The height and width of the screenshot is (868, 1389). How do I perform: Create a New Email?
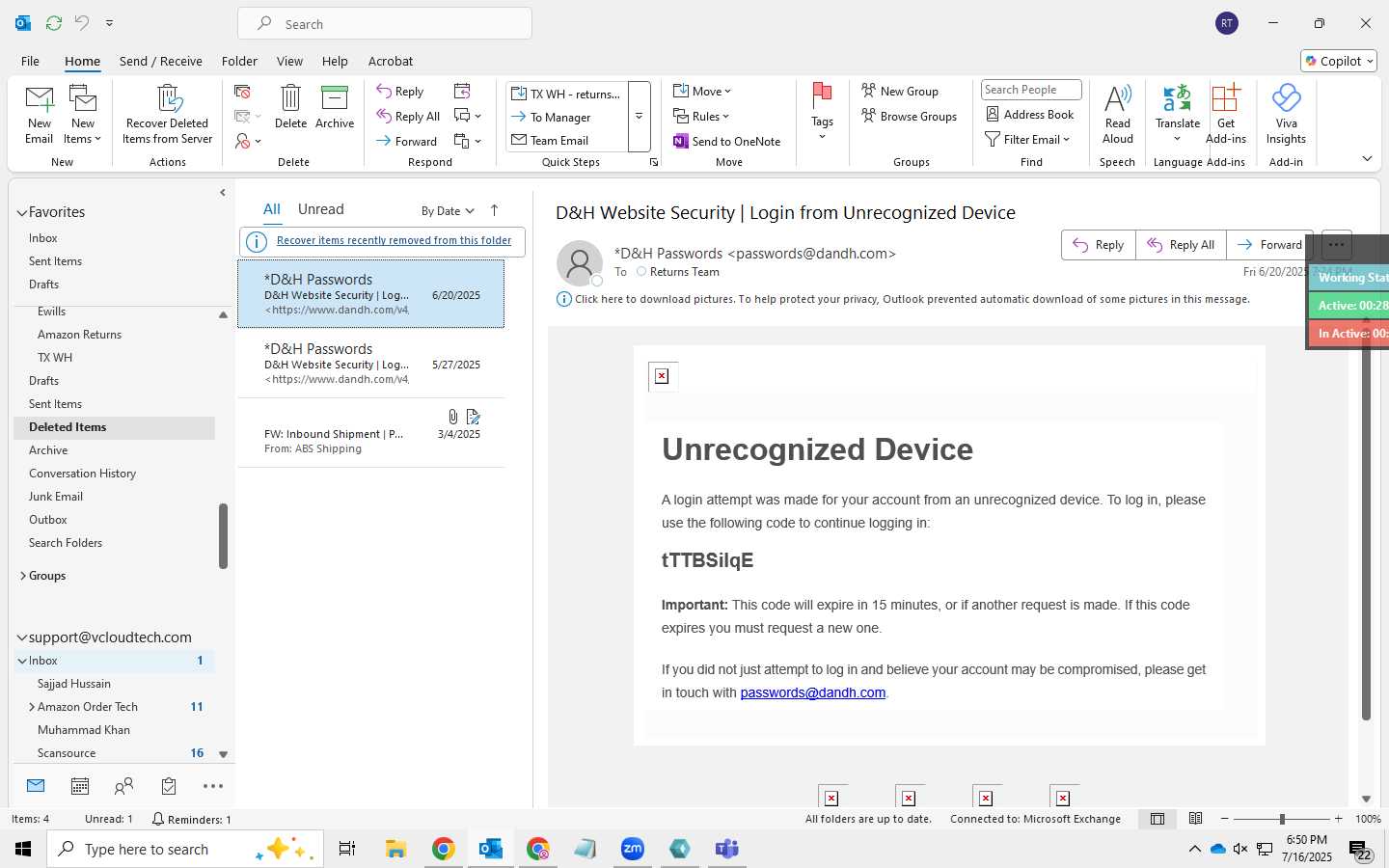click(39, 114)
